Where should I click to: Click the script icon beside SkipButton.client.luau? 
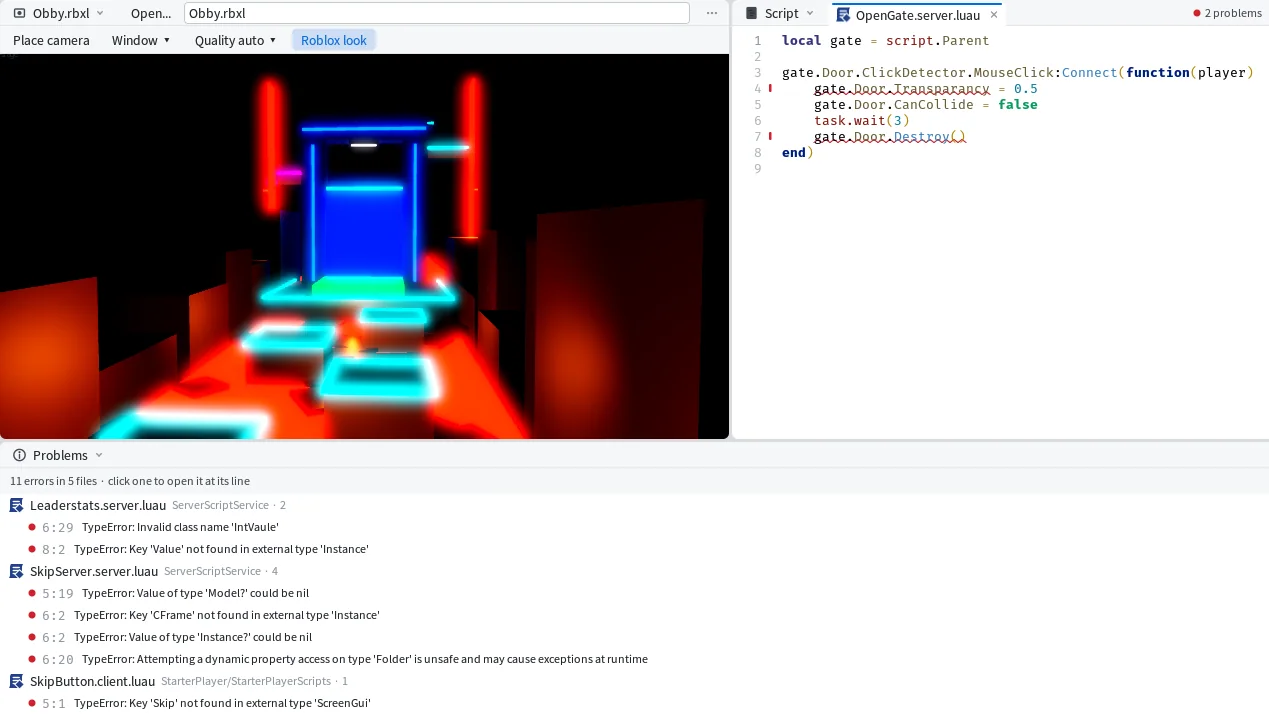pyautogui.click(x=16, y=681)
